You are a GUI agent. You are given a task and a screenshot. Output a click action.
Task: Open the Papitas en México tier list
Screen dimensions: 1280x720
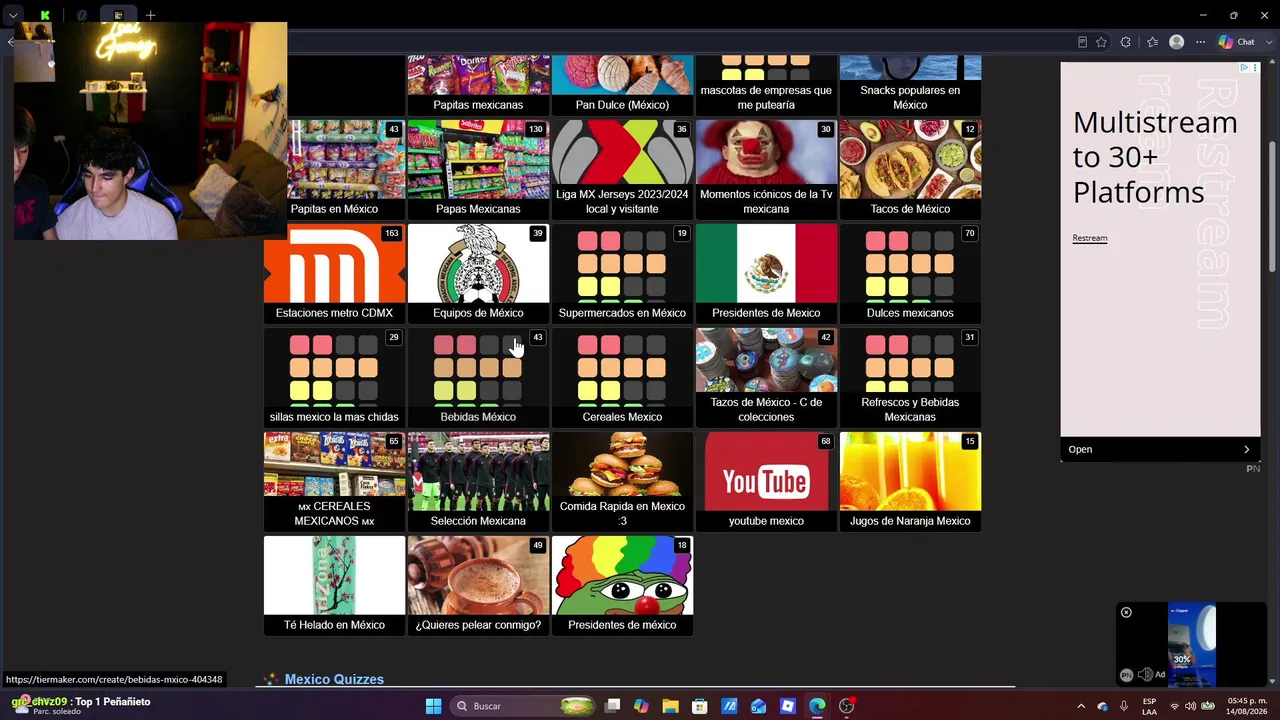coord(334,169)
